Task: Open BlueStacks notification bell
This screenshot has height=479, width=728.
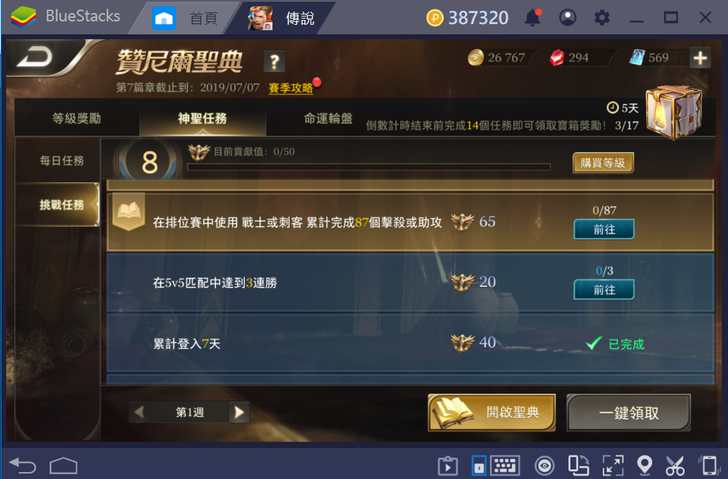Action: coord(533,18)
